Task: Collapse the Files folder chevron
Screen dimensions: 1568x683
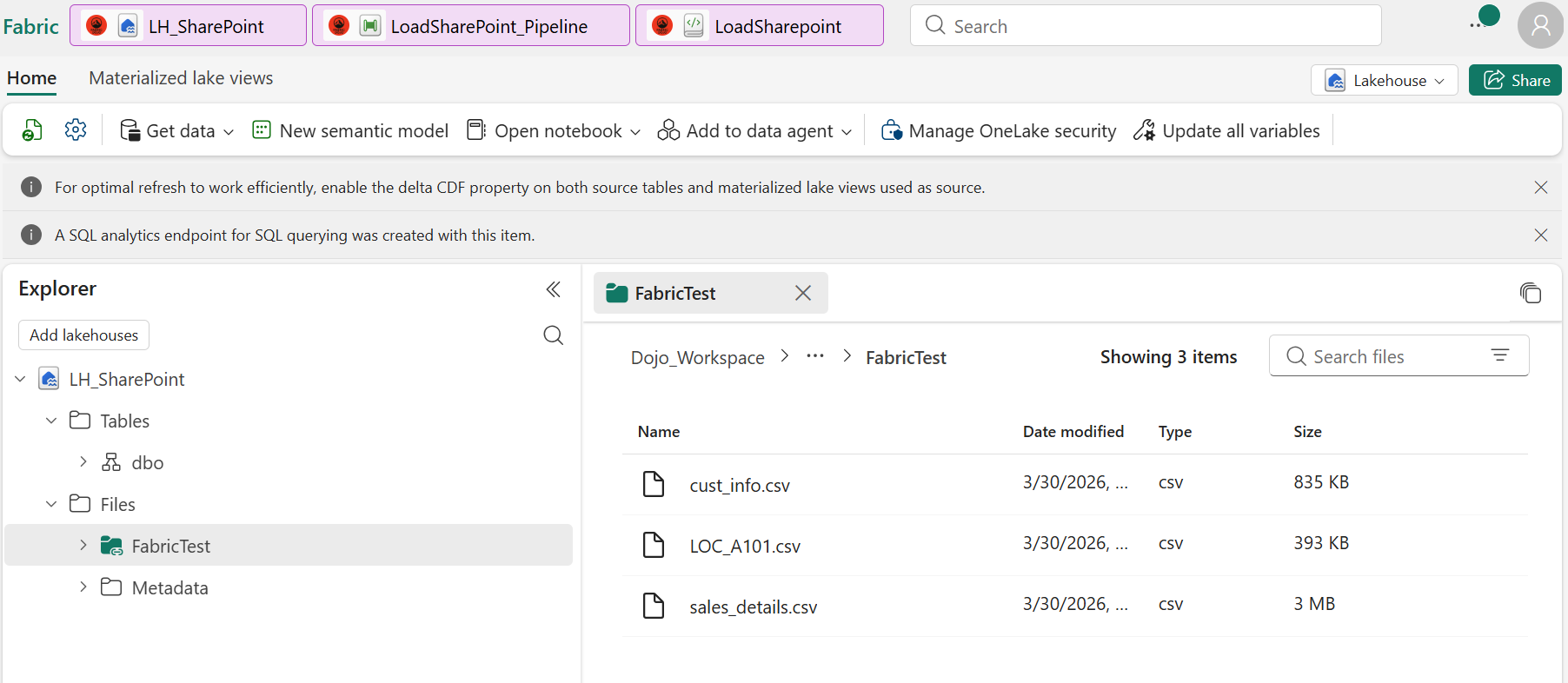Action: point(51,504)
